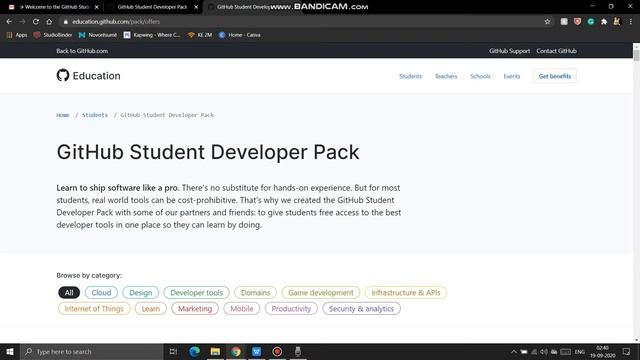Show hidden tray icons chevron
The height and width of the screenshot is (360, 640).
(x=513, y=351)
